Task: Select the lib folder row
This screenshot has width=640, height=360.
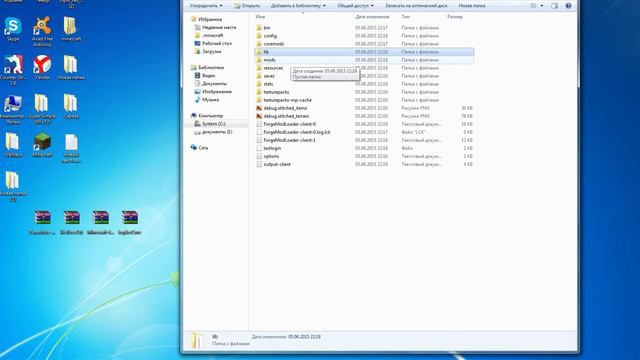Action: point(364,52)
